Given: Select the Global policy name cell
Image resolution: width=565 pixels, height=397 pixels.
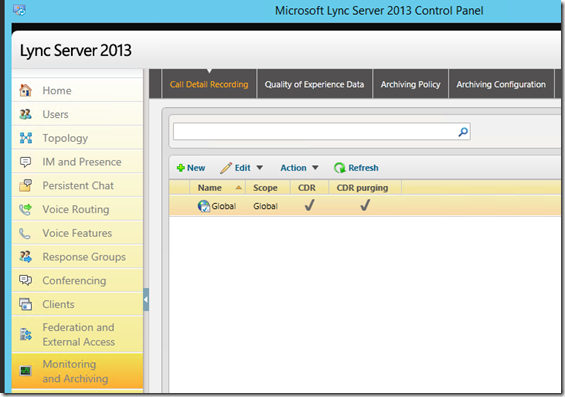Looking at the screenshot, I should [x=224, y=206].
